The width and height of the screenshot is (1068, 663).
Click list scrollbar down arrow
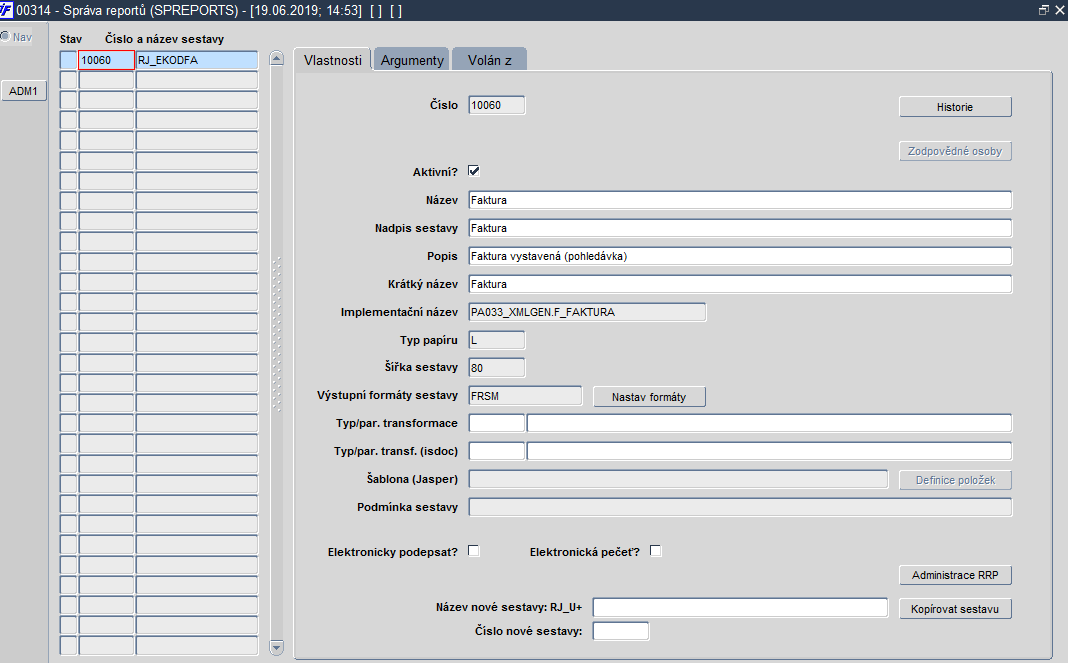point(277,647)
